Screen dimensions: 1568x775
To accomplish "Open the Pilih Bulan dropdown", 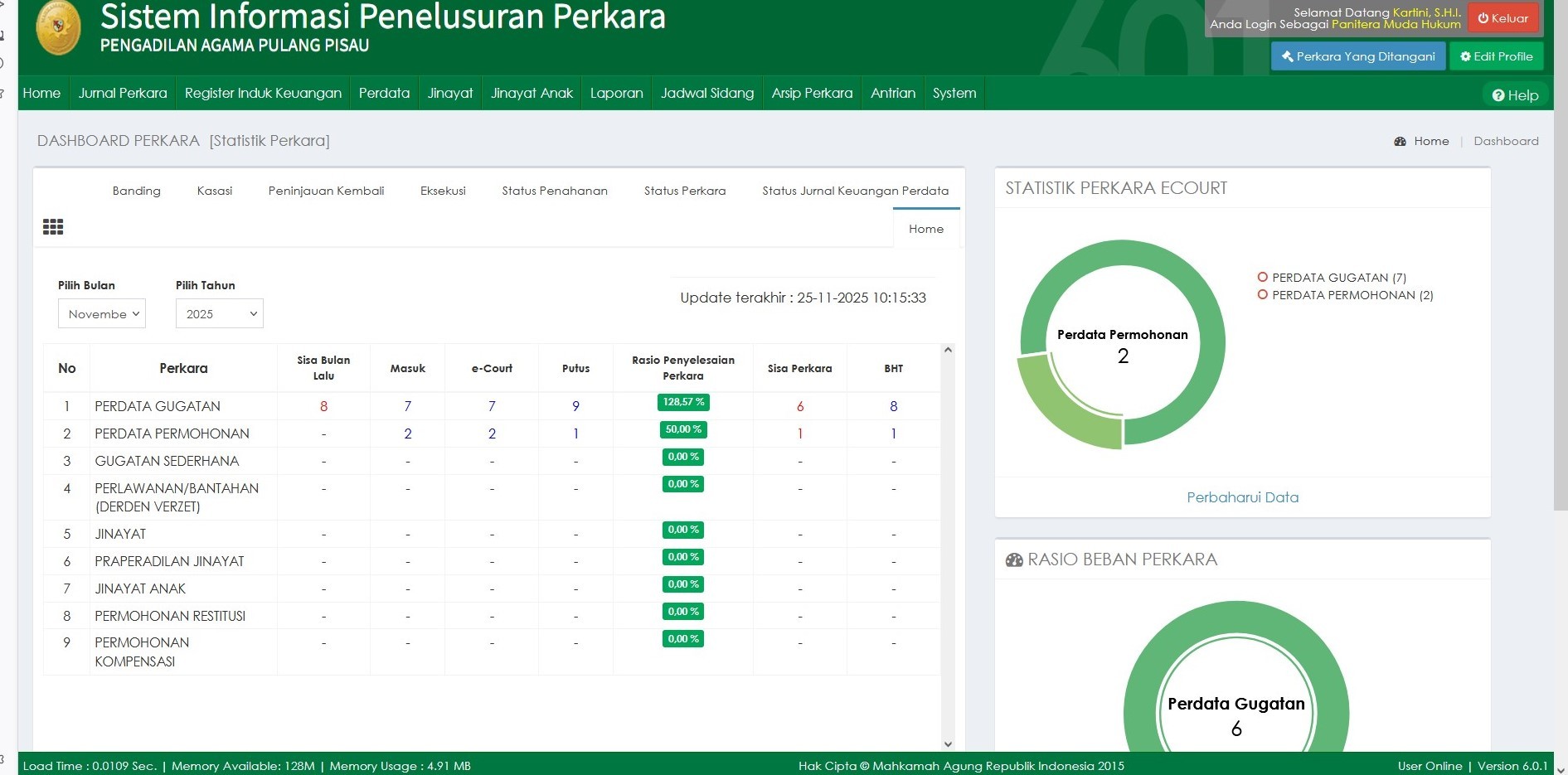I will click(102, 314).
